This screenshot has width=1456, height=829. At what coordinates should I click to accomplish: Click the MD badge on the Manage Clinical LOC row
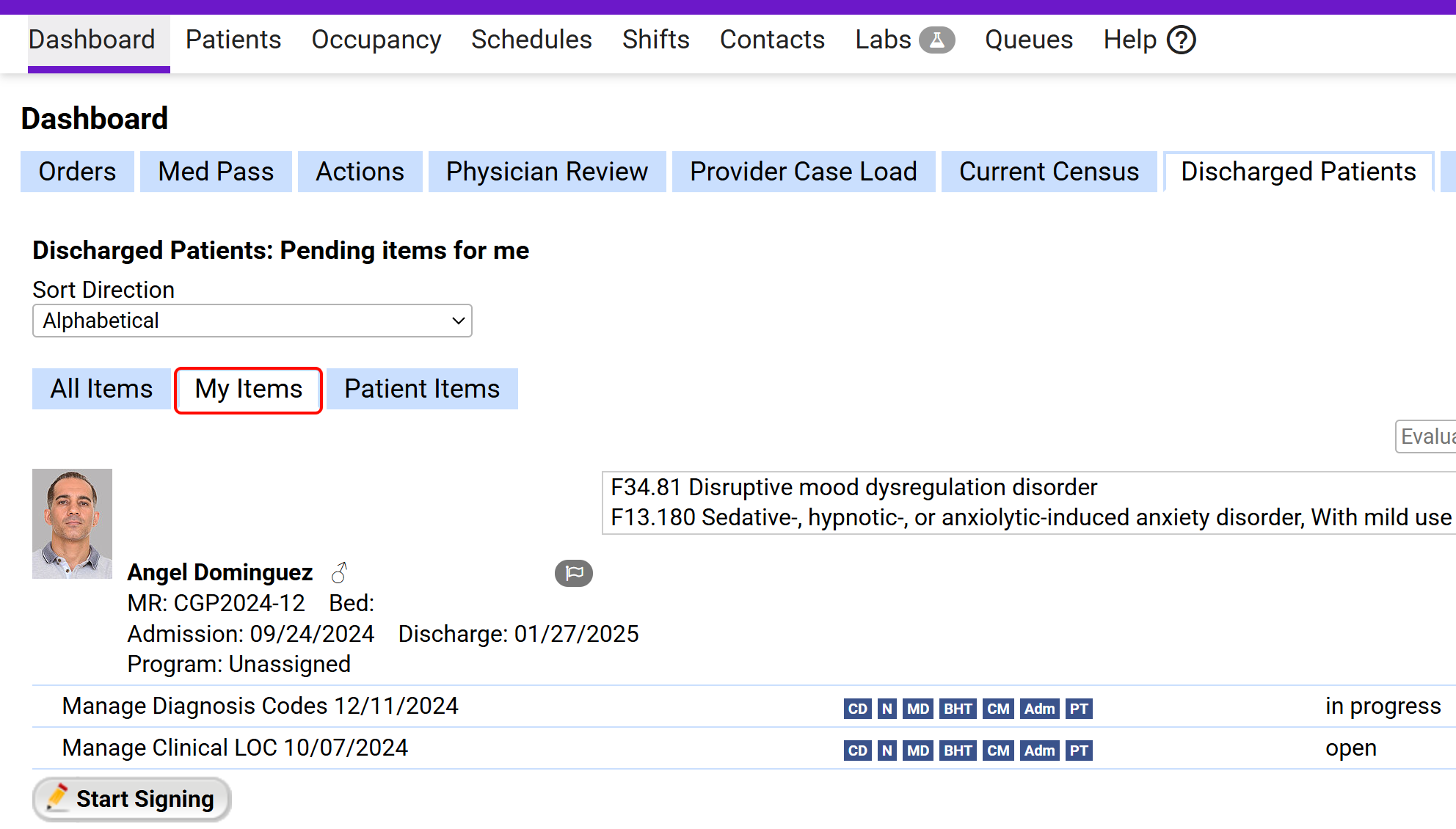click(917, 751)
